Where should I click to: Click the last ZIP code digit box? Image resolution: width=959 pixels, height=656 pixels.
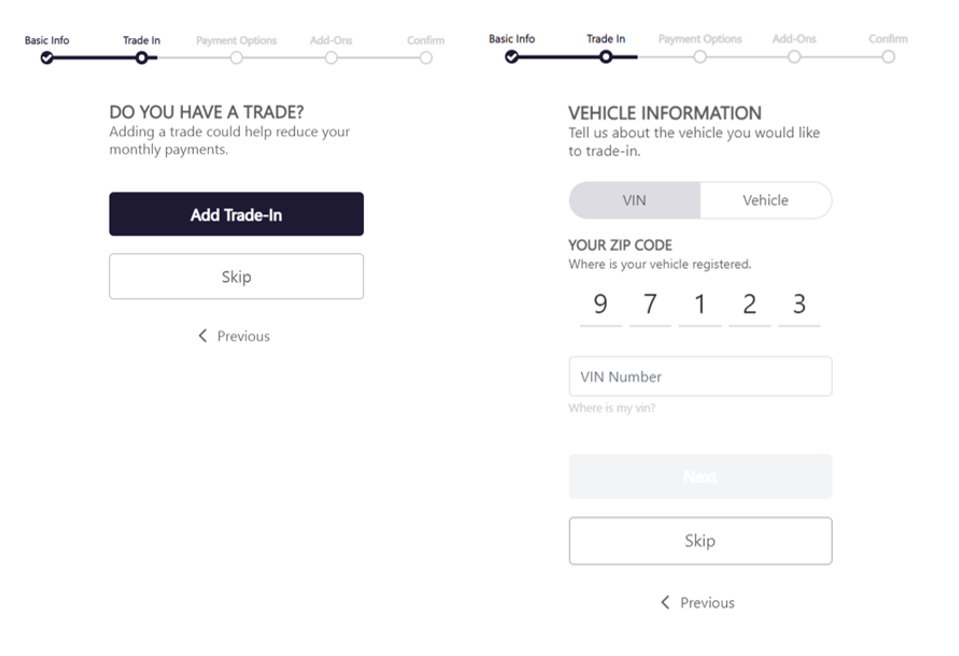799,305
